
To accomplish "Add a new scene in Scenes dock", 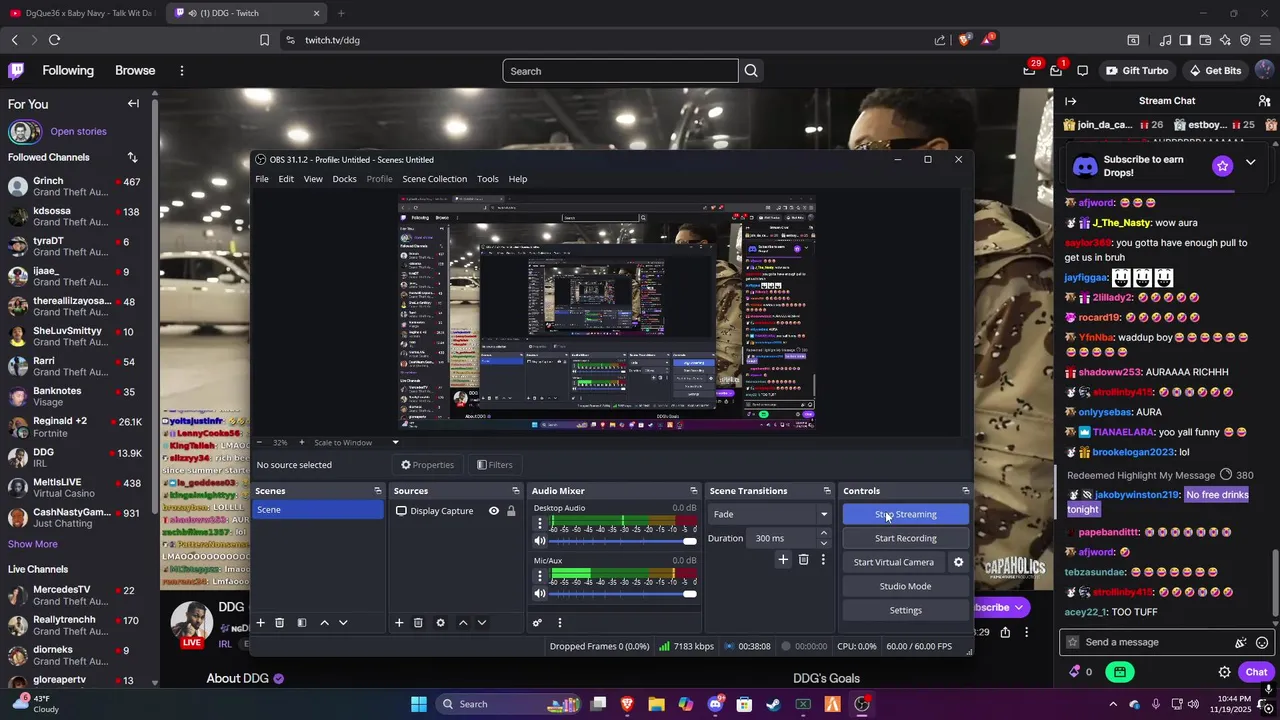I will click(x=260, y=622).
